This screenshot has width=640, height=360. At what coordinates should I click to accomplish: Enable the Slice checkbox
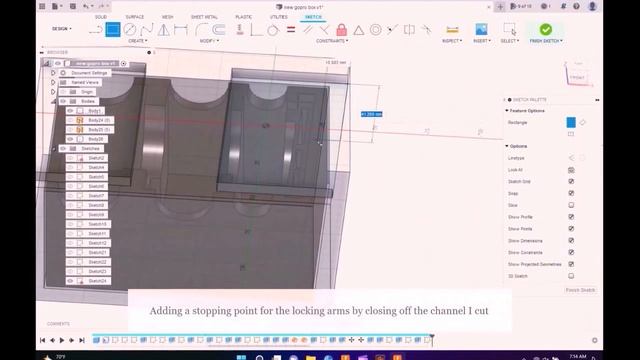[571, 205]
